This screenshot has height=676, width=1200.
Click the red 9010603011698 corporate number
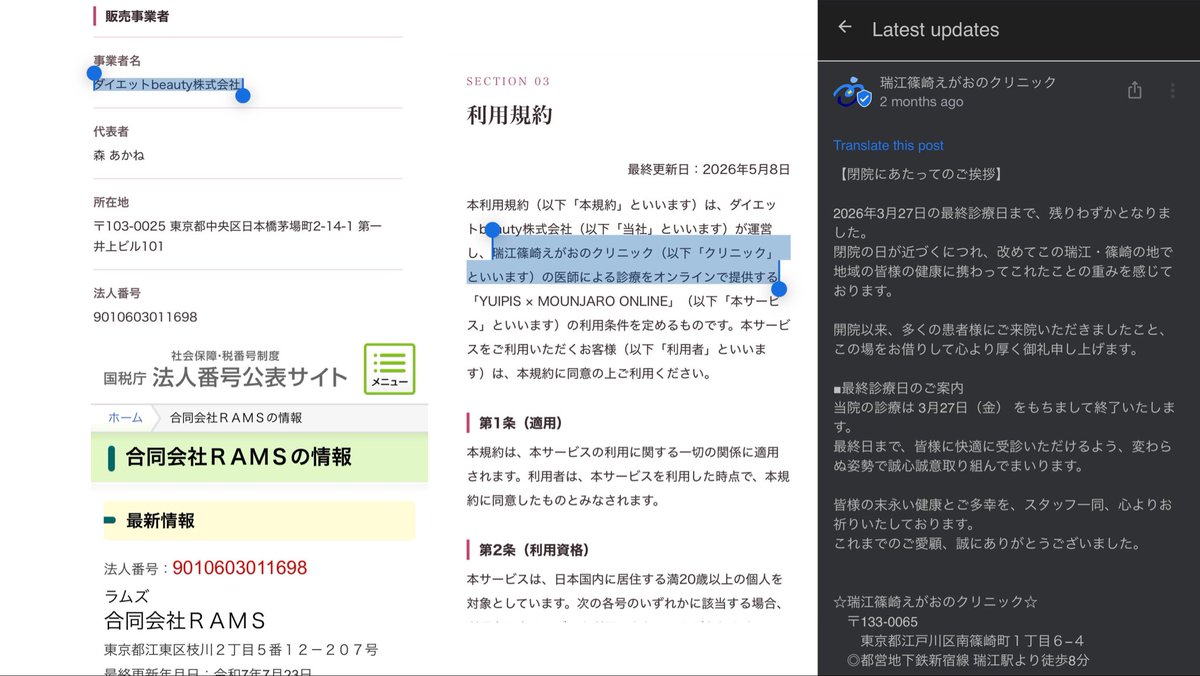click(x=239, y=568)
